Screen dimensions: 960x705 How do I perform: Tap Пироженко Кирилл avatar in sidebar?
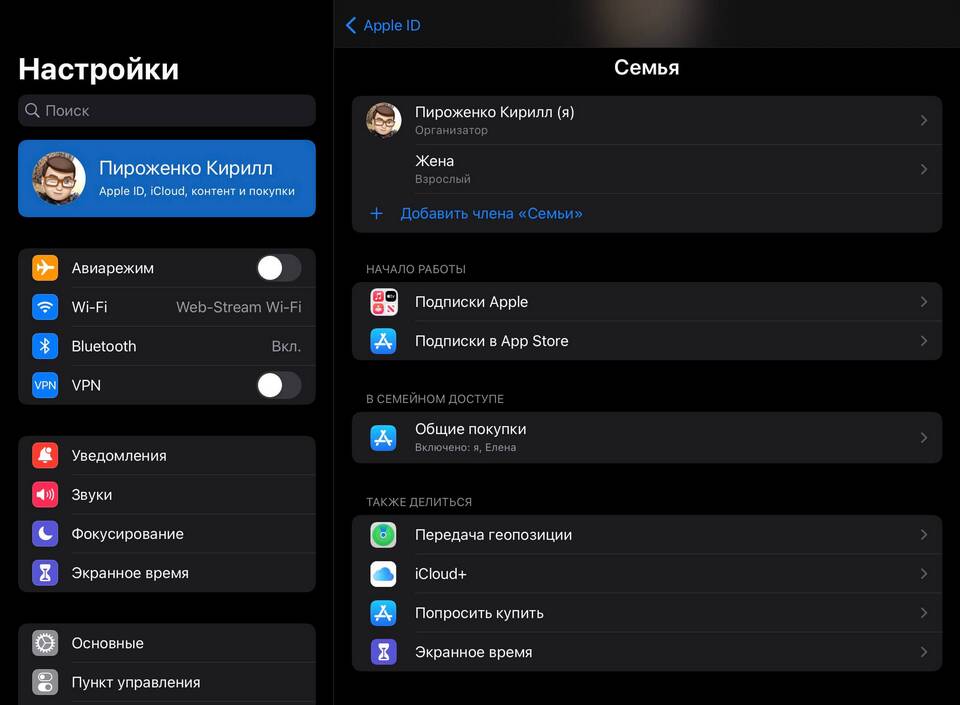tap(59, 178)
